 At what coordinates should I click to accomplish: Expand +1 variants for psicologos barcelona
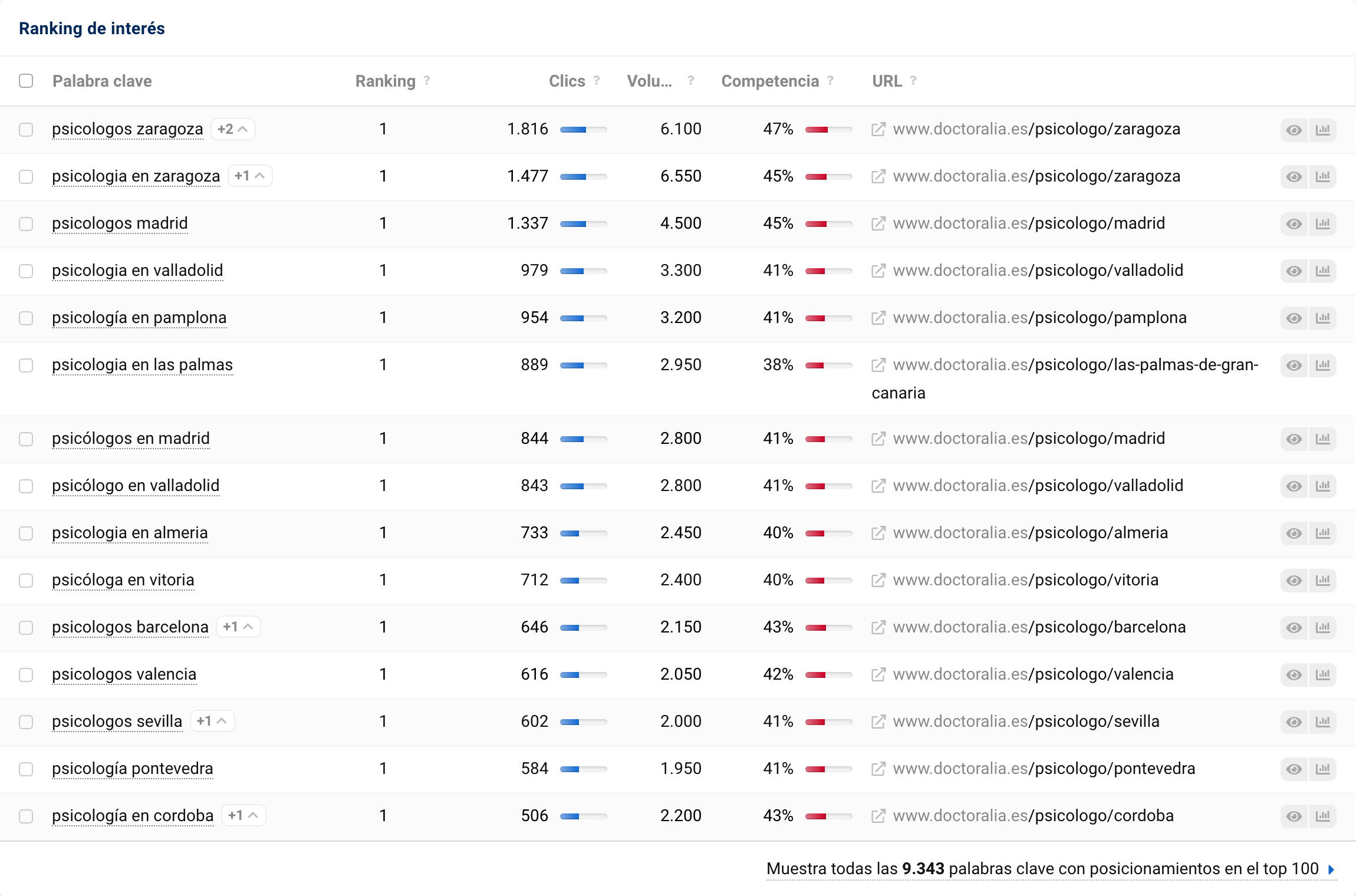click(238, 627)
